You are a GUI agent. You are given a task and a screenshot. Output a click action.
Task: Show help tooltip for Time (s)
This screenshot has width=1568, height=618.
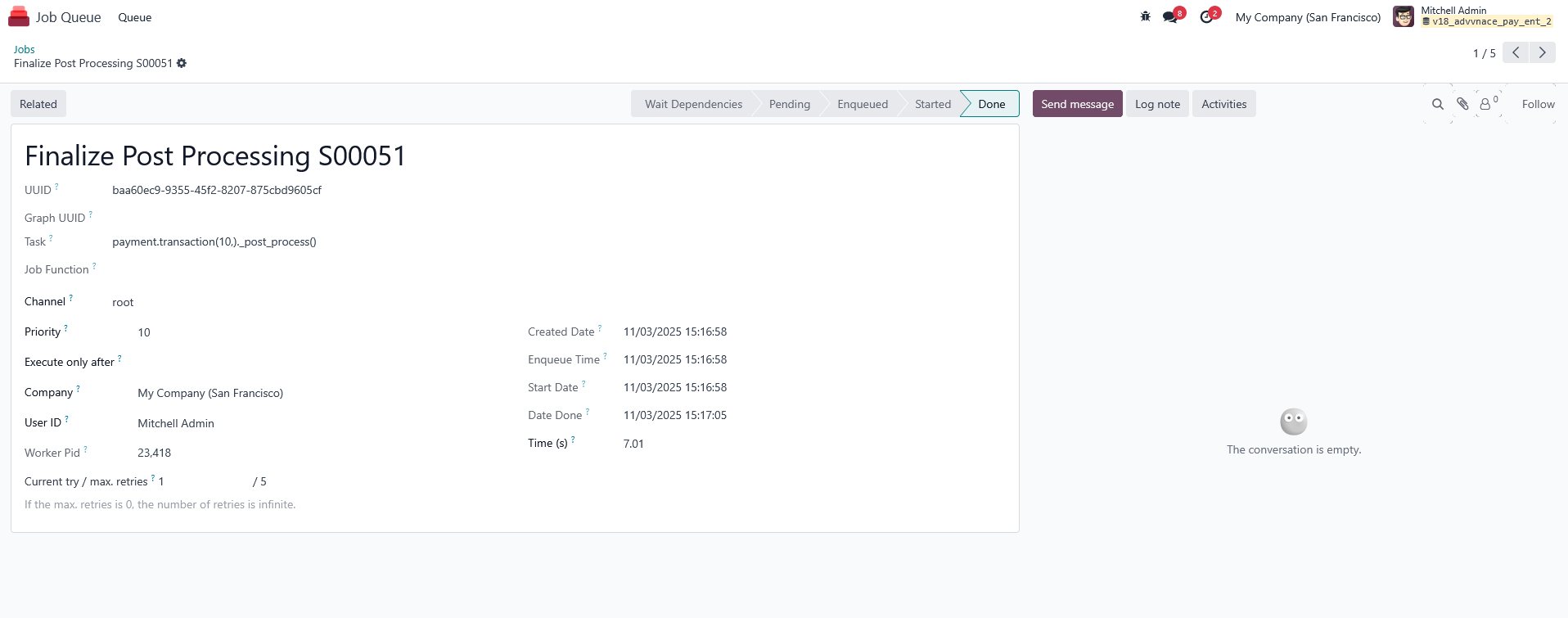(x=573, y=440)
